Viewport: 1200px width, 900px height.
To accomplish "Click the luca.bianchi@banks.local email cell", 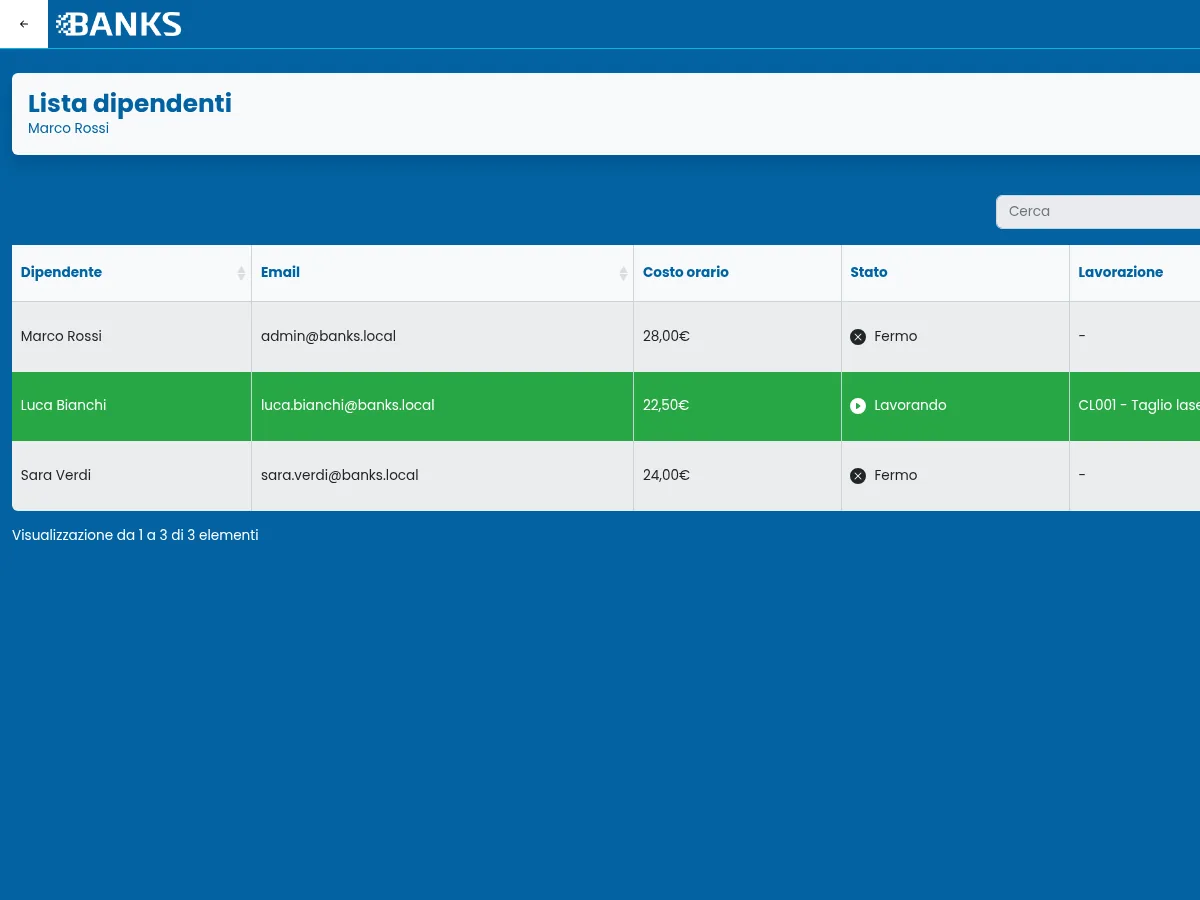I will (x=443, y=406).
